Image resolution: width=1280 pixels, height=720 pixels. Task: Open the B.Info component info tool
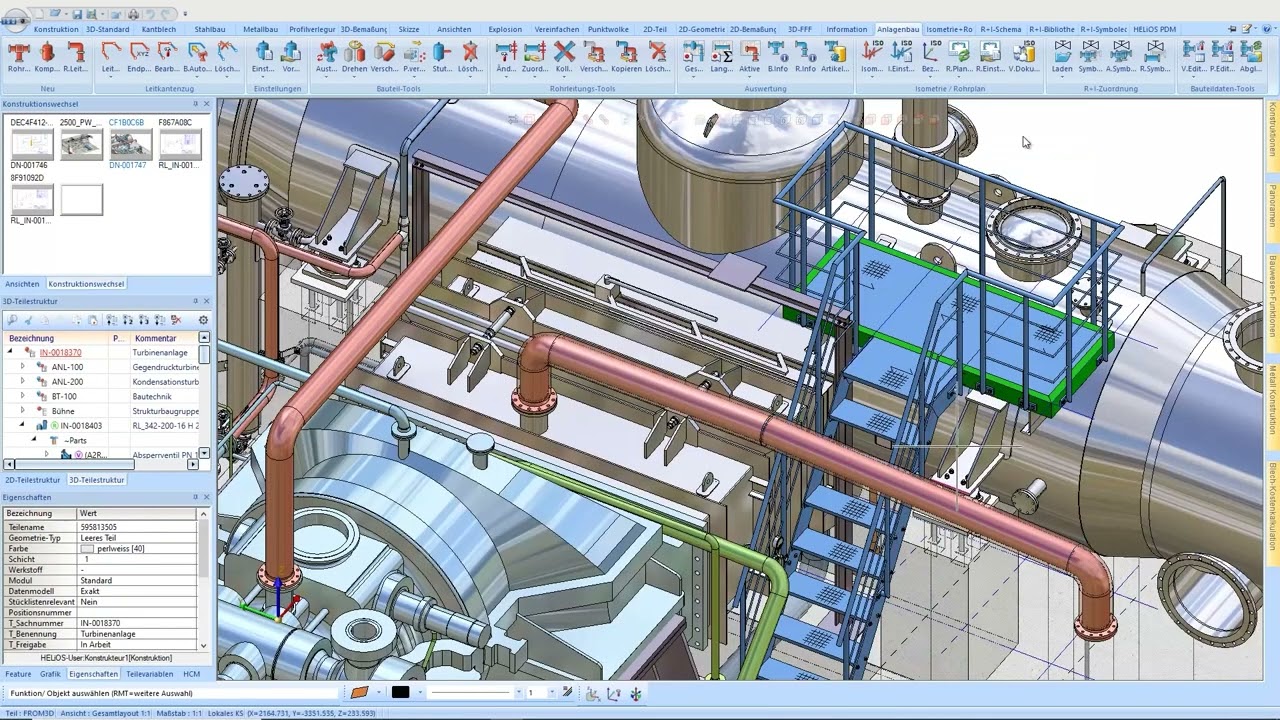(778, 57)
